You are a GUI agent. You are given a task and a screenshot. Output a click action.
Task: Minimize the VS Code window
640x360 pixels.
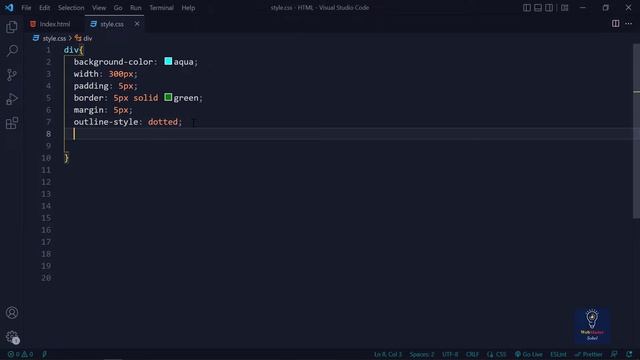tap(583, 8)
